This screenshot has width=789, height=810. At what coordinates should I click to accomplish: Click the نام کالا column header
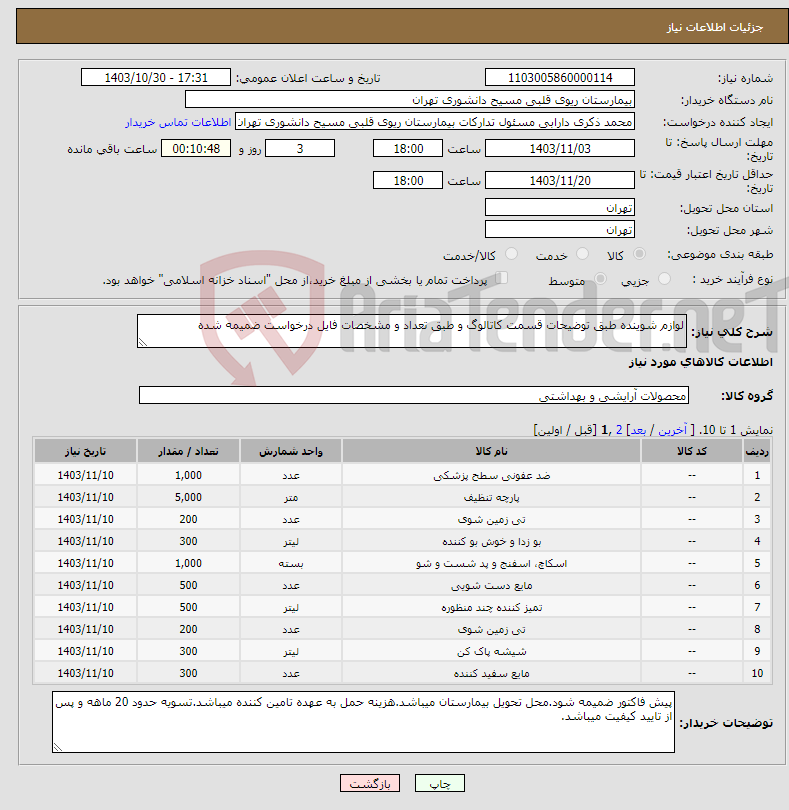[491, 451]
